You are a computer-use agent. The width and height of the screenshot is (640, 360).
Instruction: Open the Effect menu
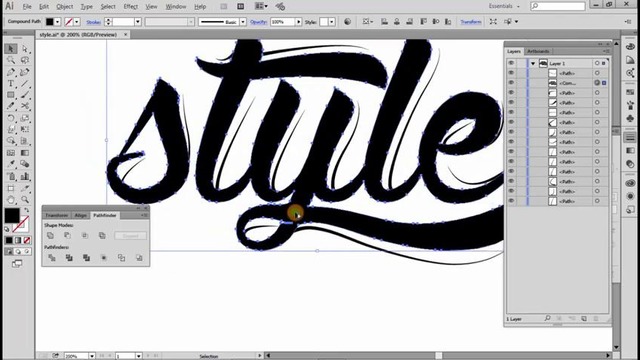pos(131,7)
